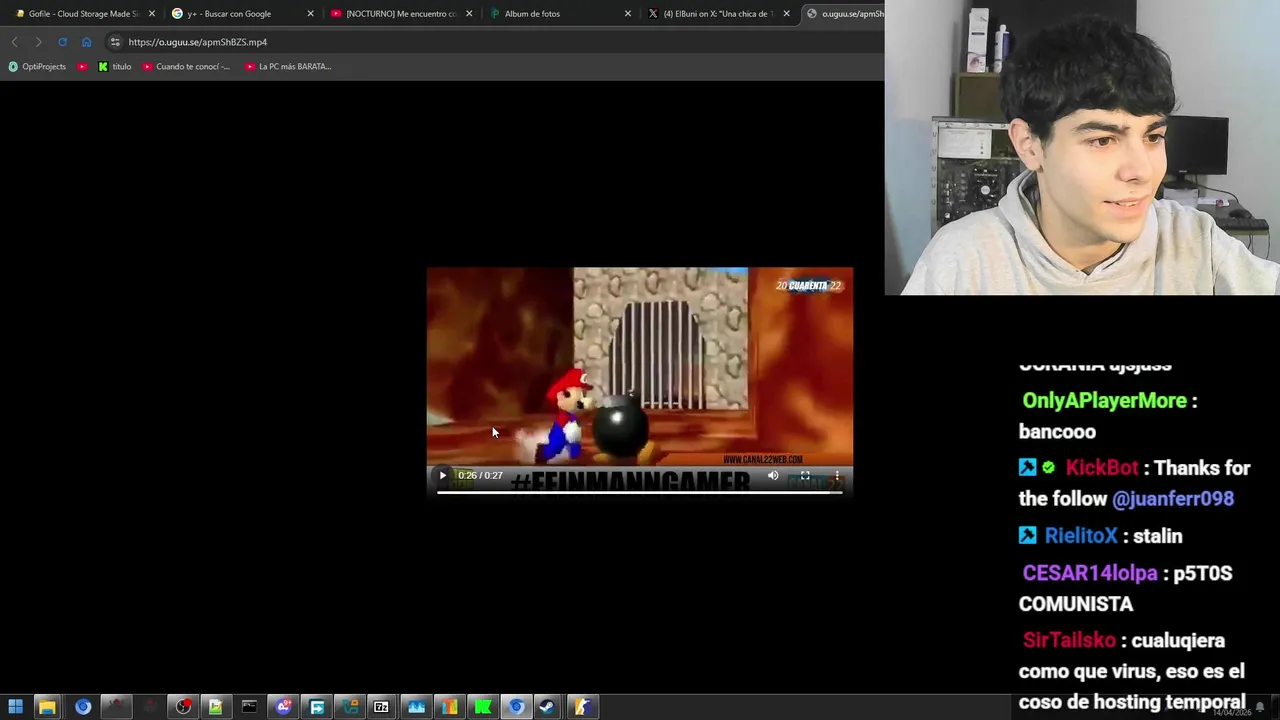Screen dimensions: 1280x720
Task: Switch to the active Chromium browser window
Action: [516, 707]
